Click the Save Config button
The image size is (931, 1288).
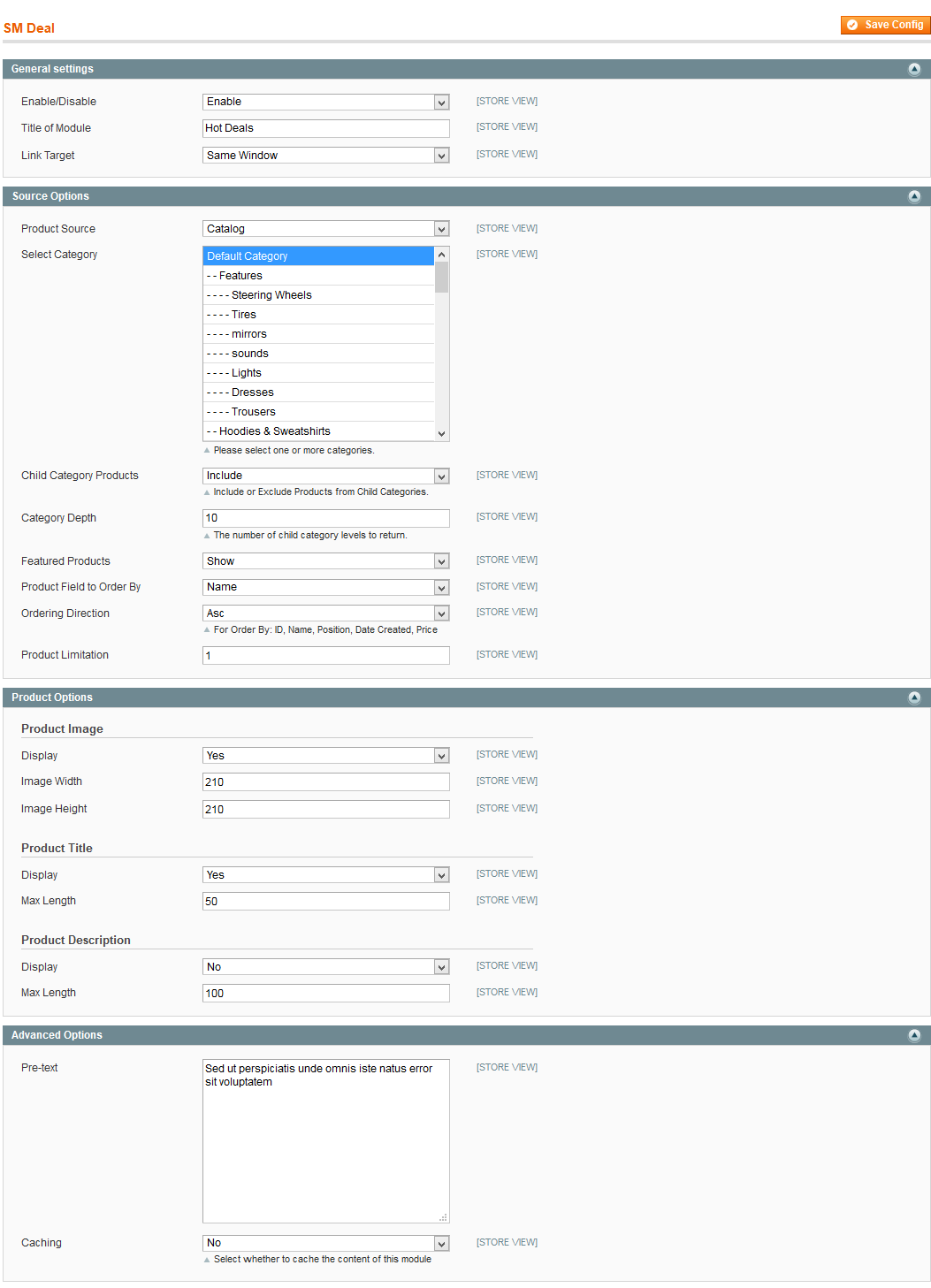pyautogui.click(x=885, y=25)
